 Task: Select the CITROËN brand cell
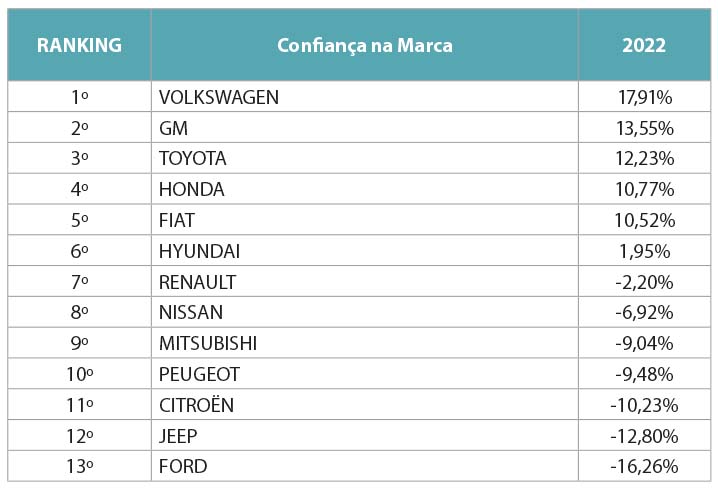click(x=196, y=405)
